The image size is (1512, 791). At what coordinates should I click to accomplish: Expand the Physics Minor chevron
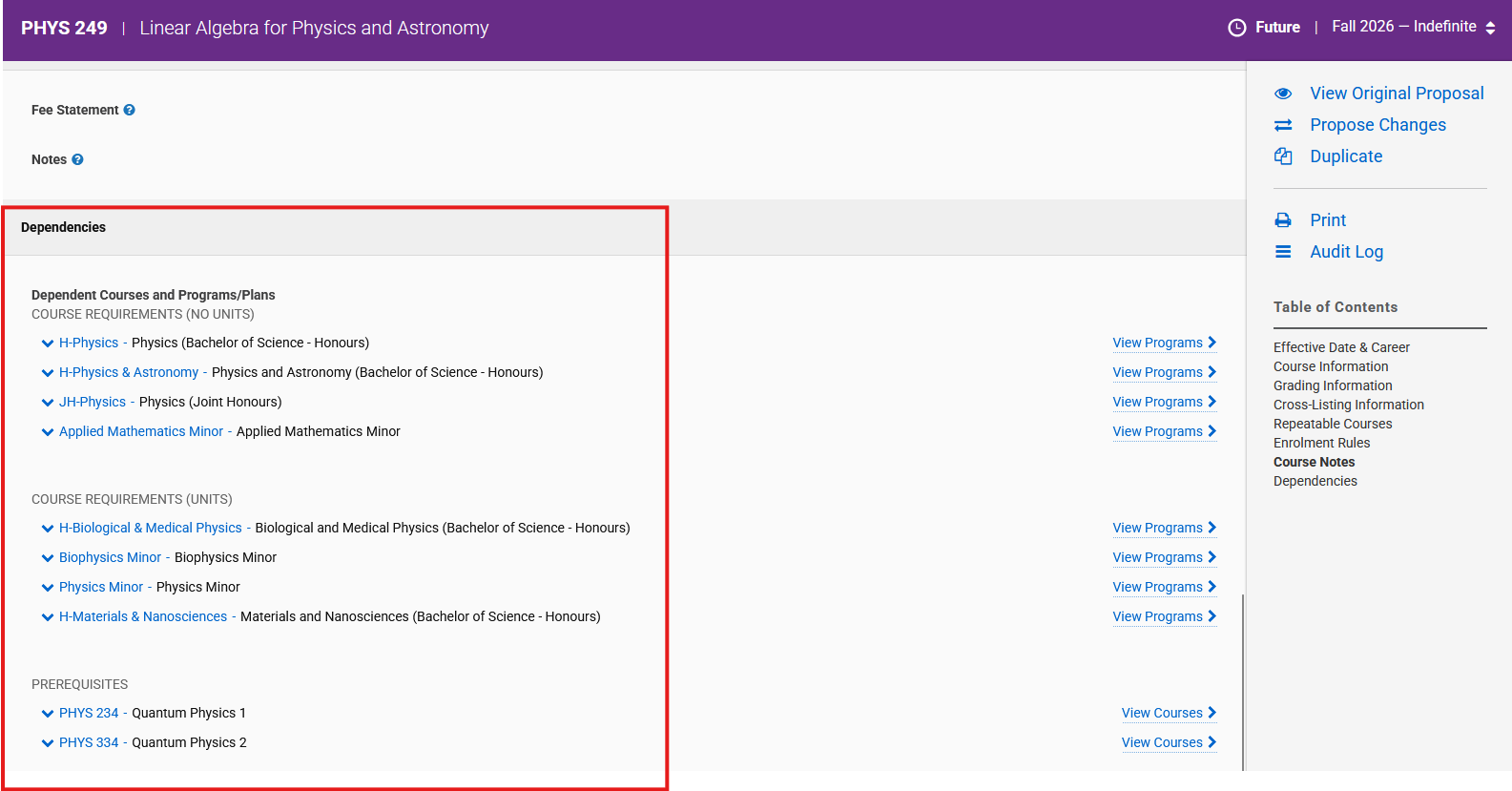pos(48,588)
